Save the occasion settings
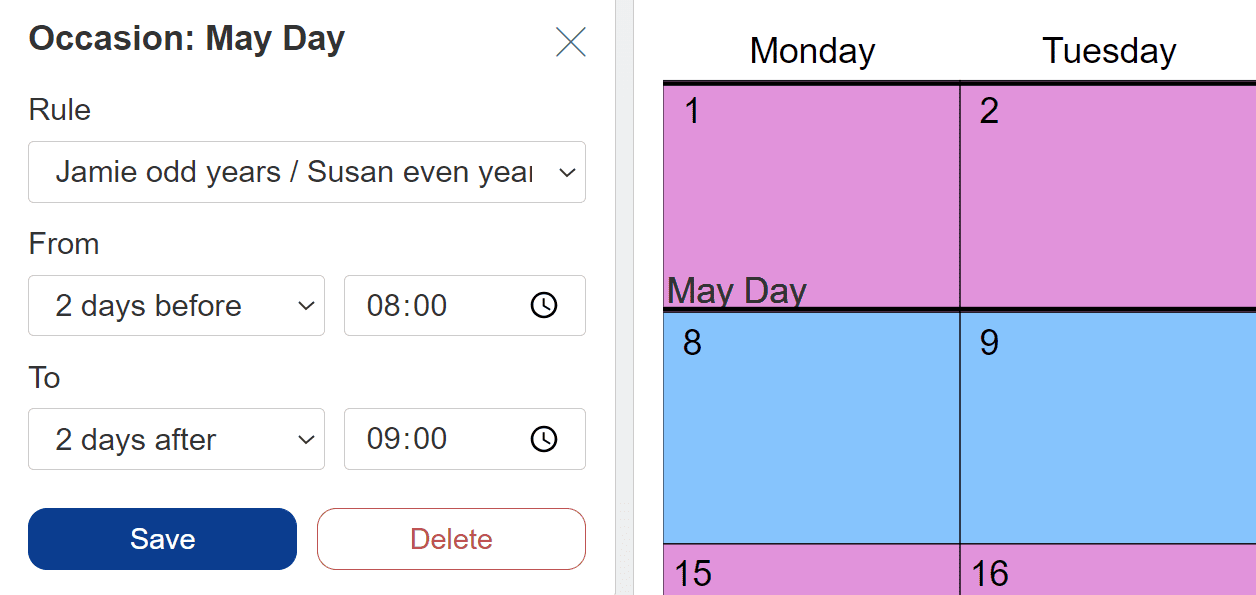This screenshot has height=595, width=1256. pyautogui.click(x=162, y=539)
